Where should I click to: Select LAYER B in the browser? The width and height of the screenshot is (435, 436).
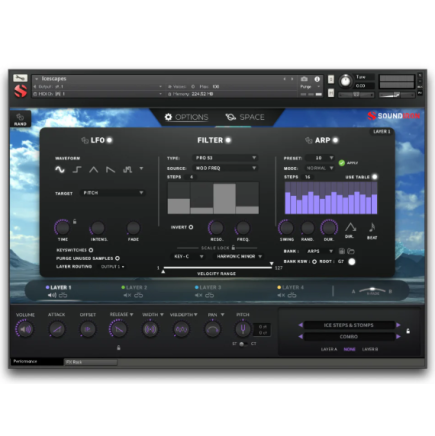[x=370, y=349]
